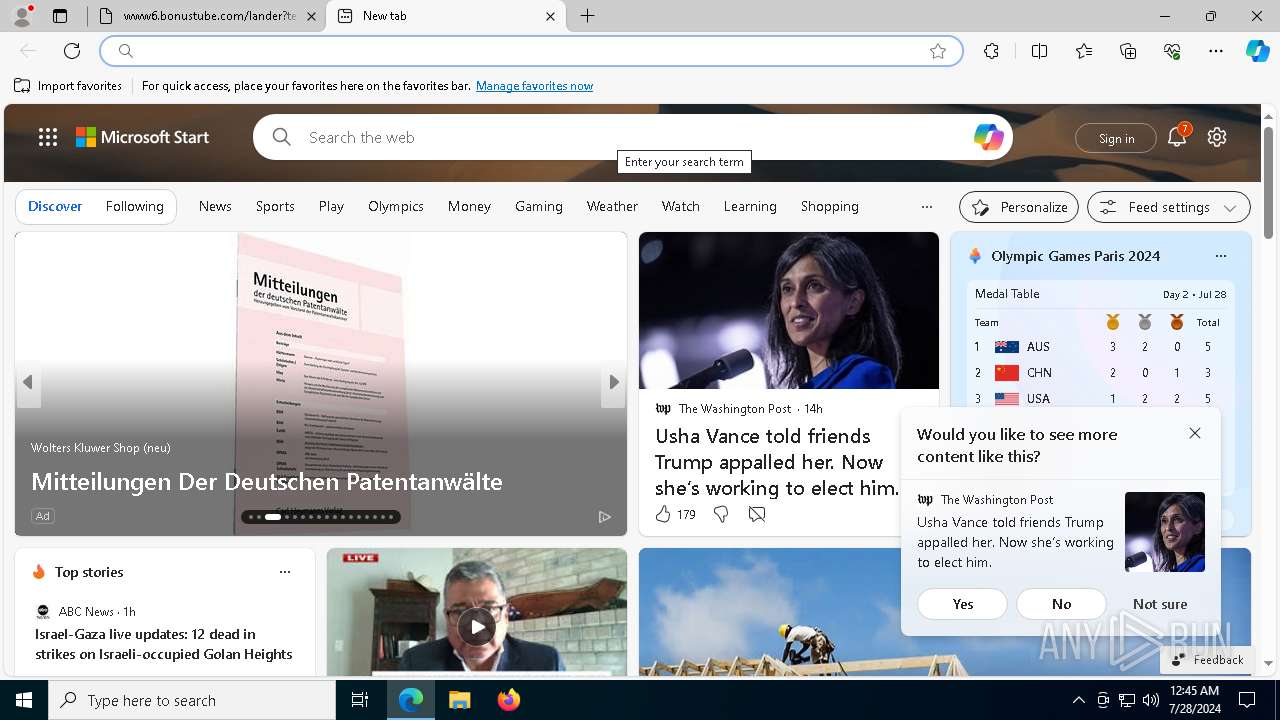Open the Money category
1280x720 pixels.
pyautogui.click(x=469, y=206)
